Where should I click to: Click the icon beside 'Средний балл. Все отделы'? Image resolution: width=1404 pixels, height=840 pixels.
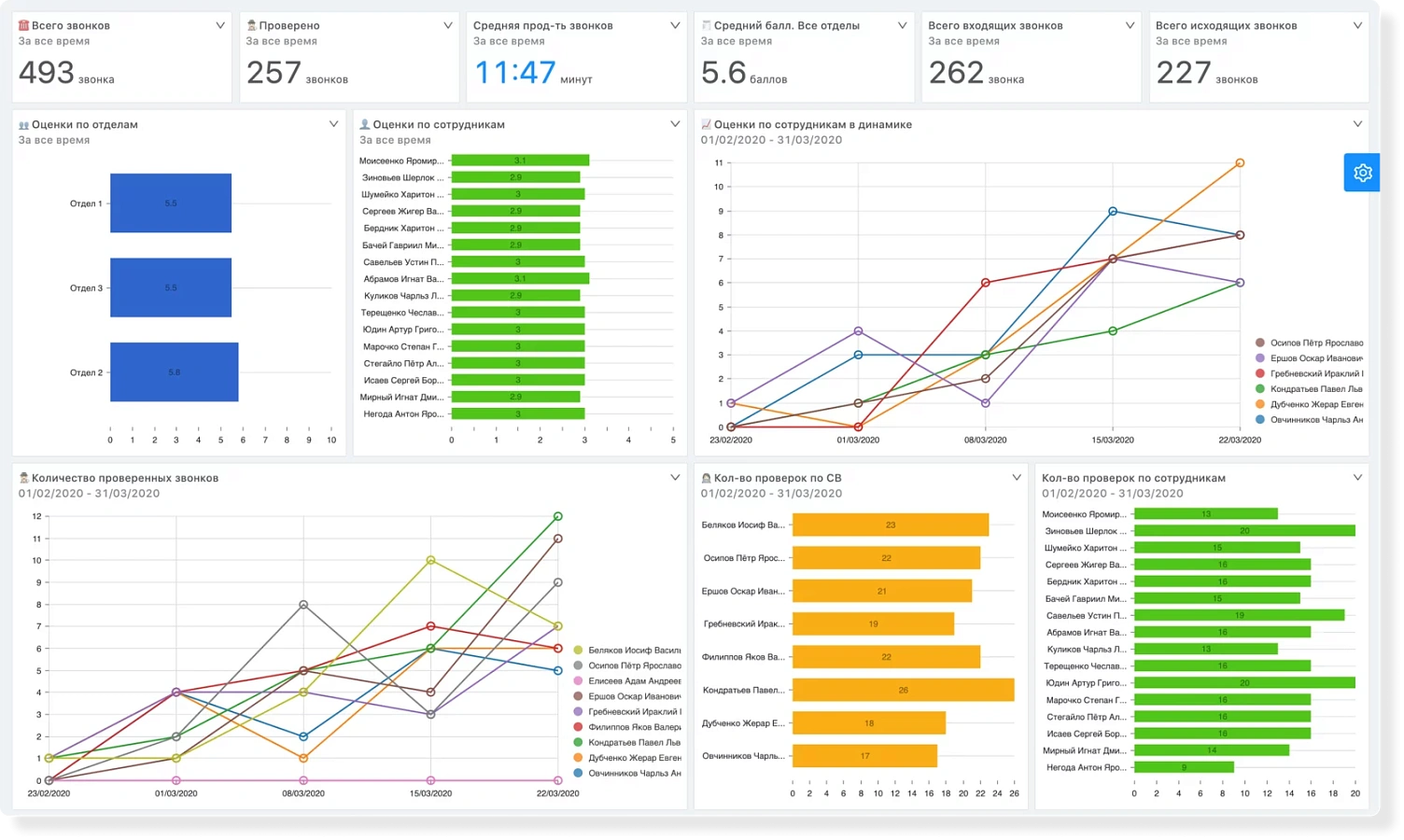(706, 25)
